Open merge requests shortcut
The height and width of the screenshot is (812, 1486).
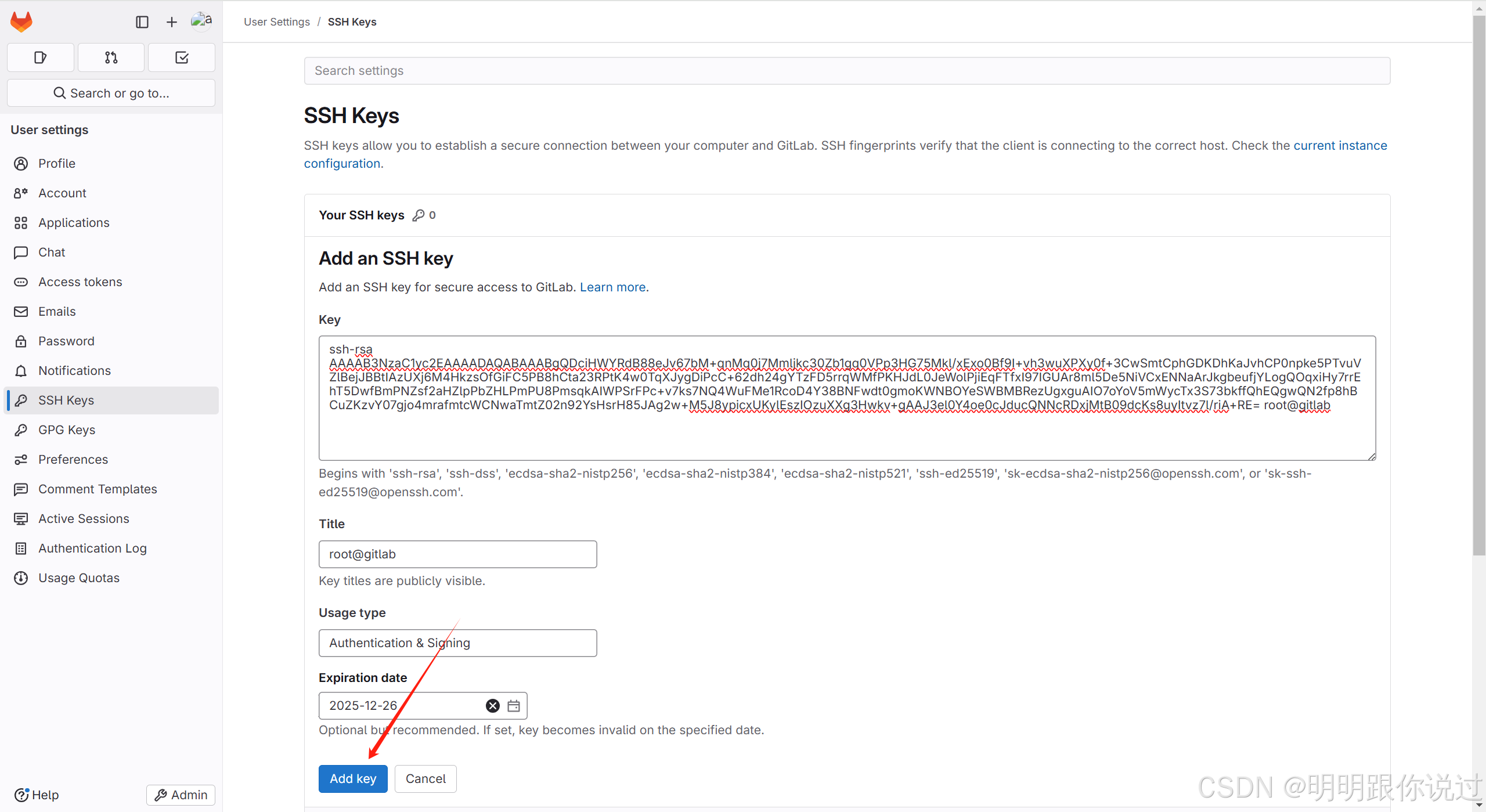tap(111, 57)
